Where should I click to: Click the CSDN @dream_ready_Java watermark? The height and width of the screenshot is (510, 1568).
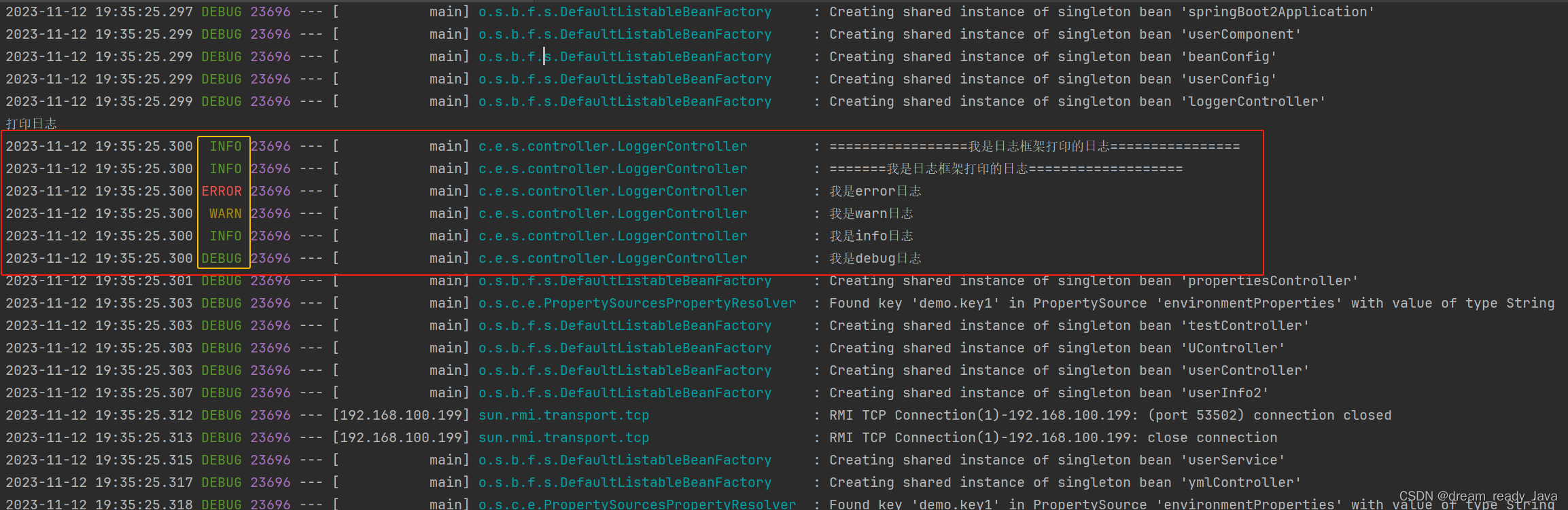click(x=1478, y=496)
